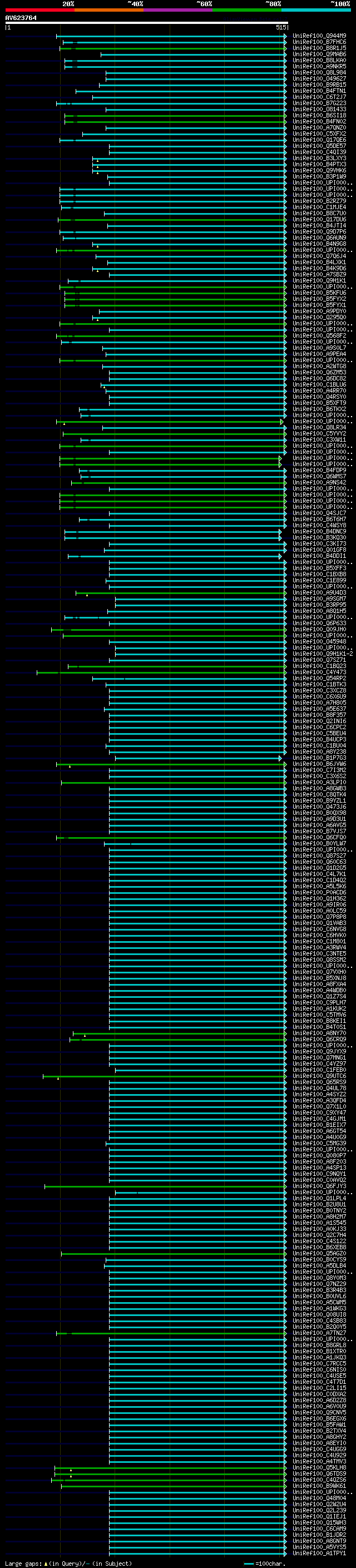The width and height of the screenshot is (356, 1568).
Task: Click the green alignment bar for UniRef100_B8R1J5
Action: point(173,48)
